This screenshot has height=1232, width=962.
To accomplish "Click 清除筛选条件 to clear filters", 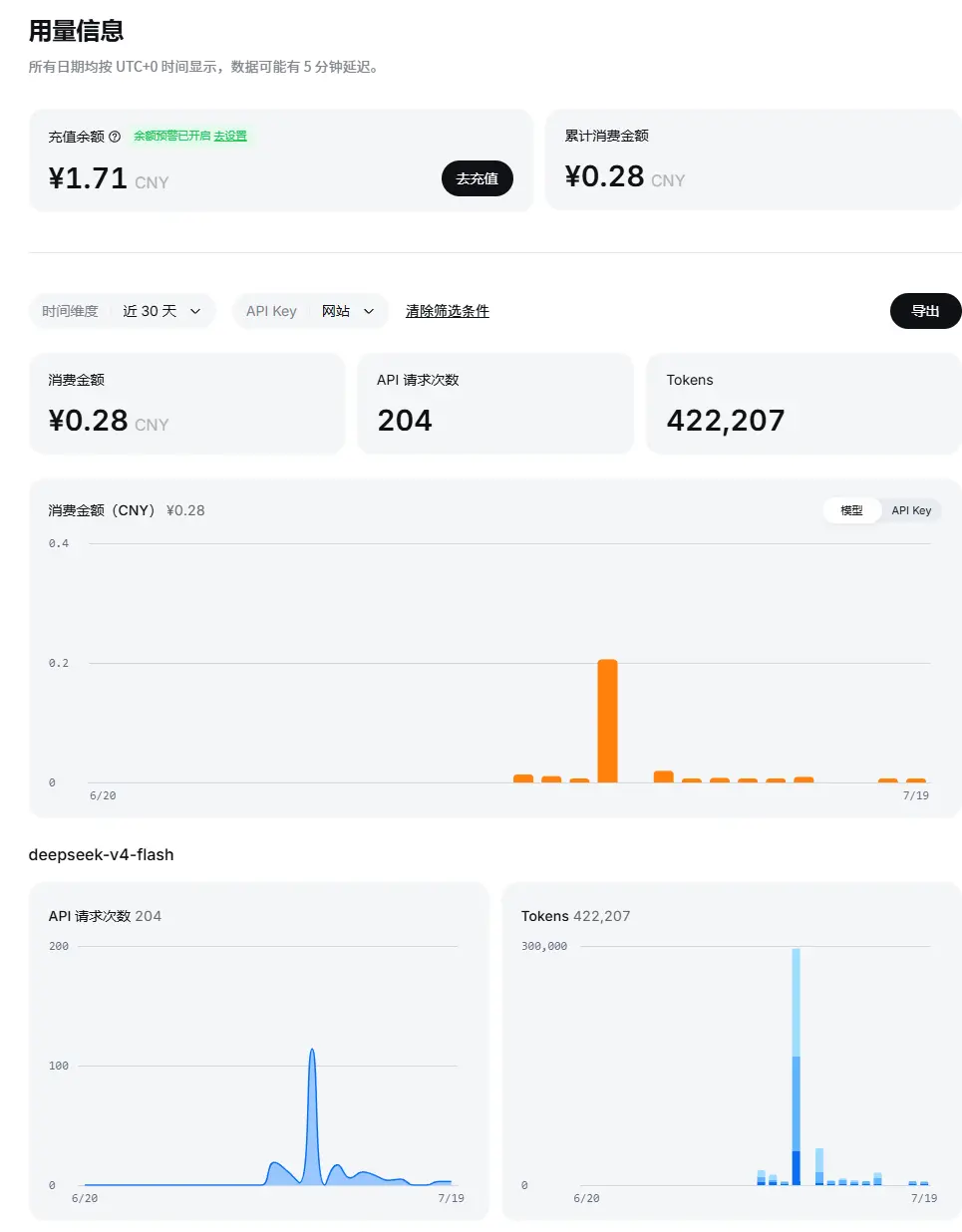I will click(x=448, y=311).
